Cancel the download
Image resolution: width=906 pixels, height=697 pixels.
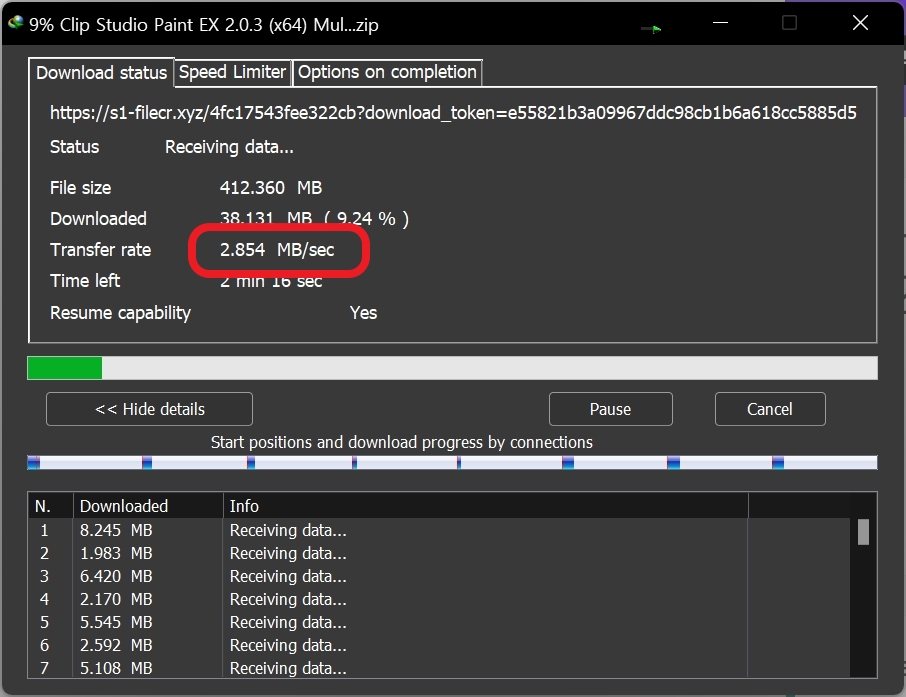(x=770, y=409)
